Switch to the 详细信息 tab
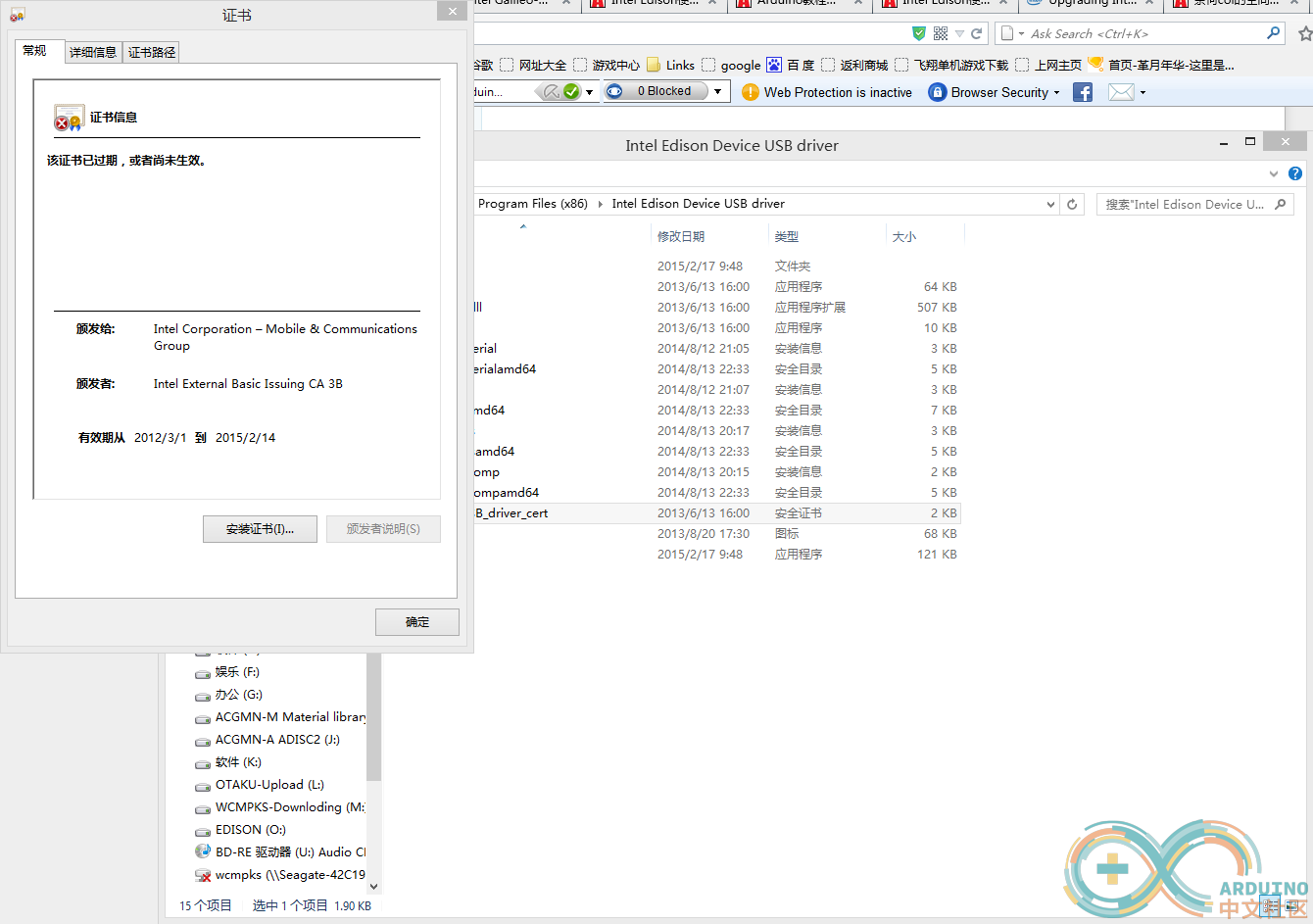The height and width of the screenshot is (924, 1313). (x=93, y=53)
